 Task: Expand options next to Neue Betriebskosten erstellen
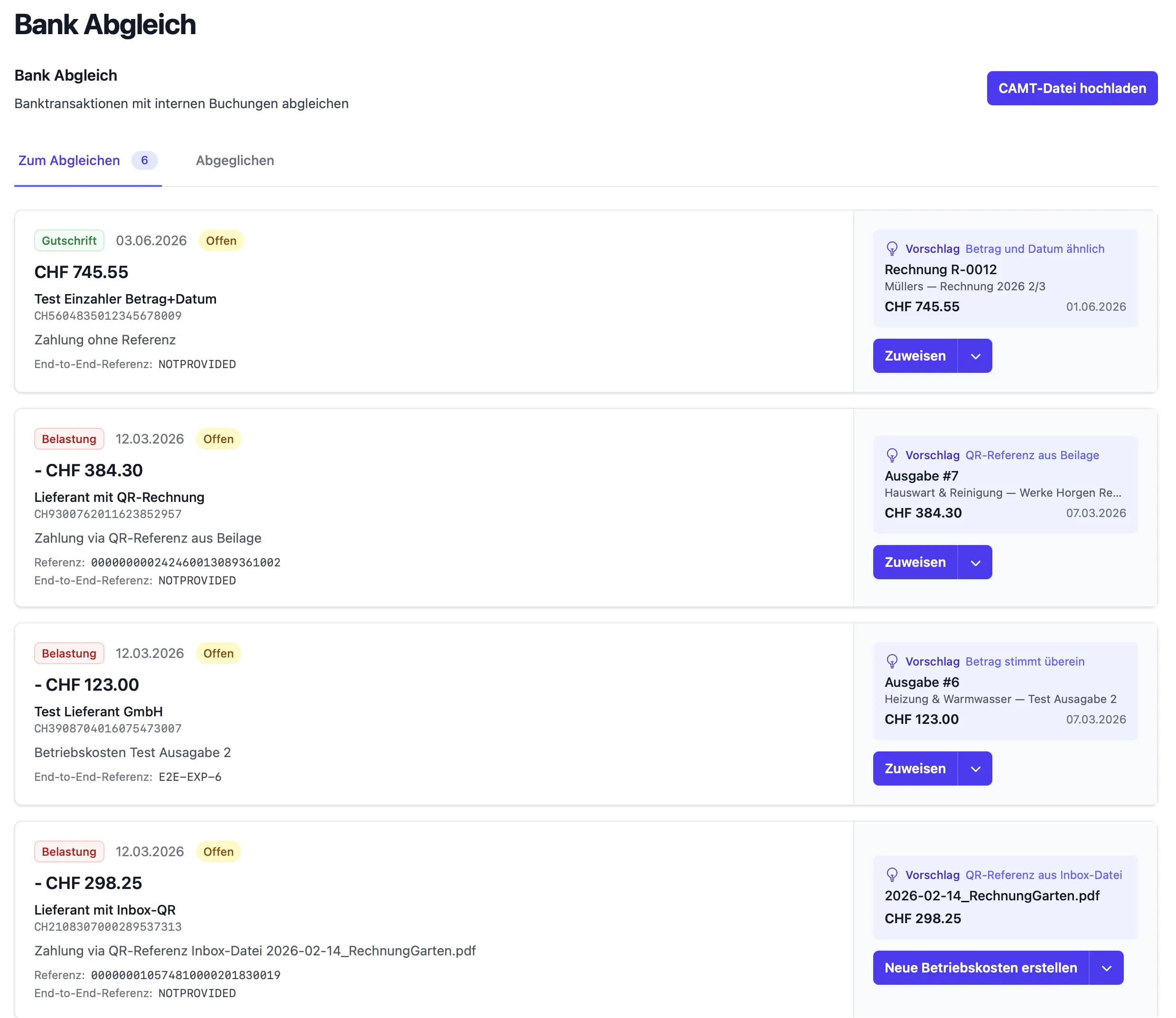1106,968
